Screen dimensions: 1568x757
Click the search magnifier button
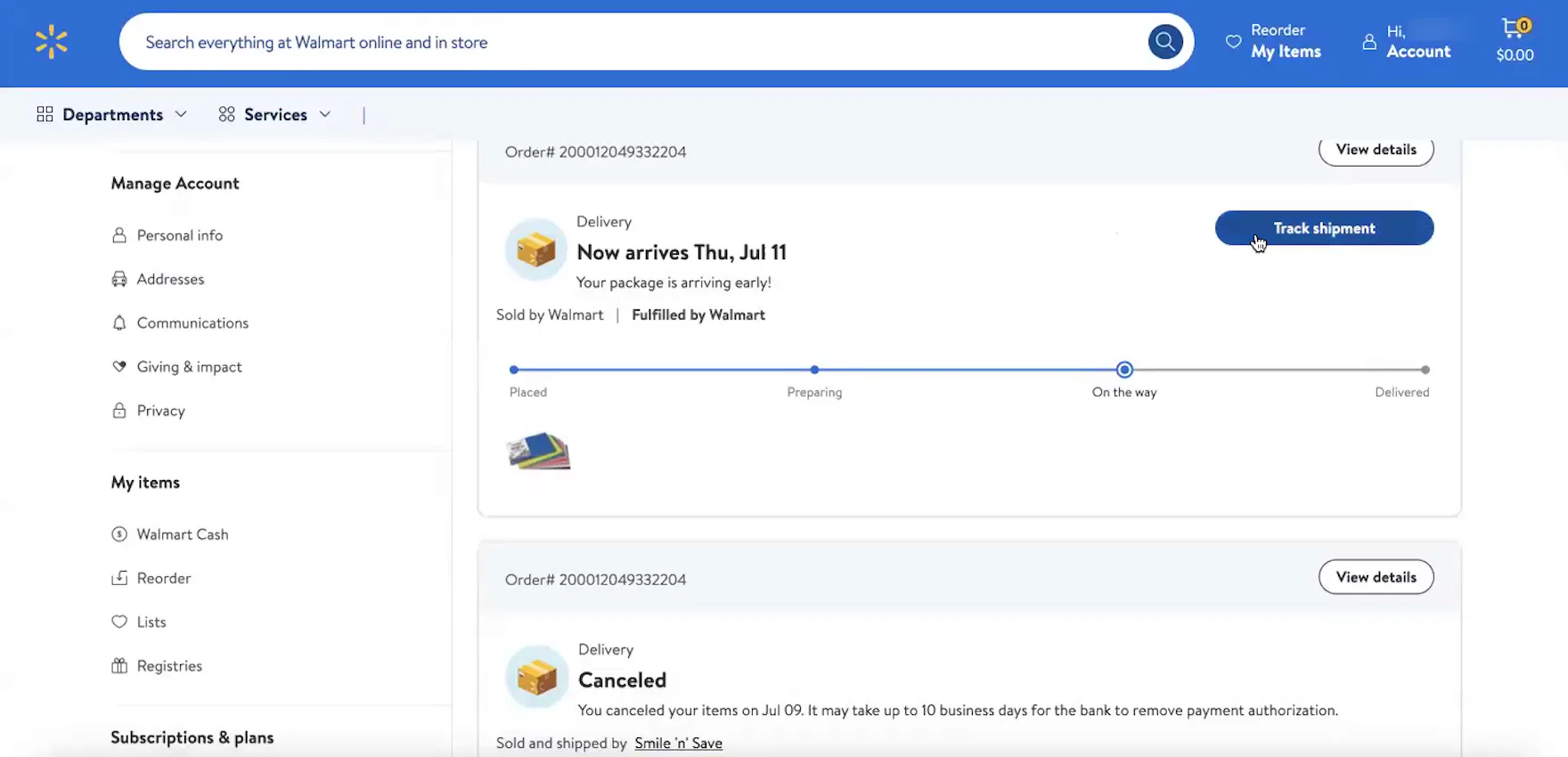[x=1164, y=42]
